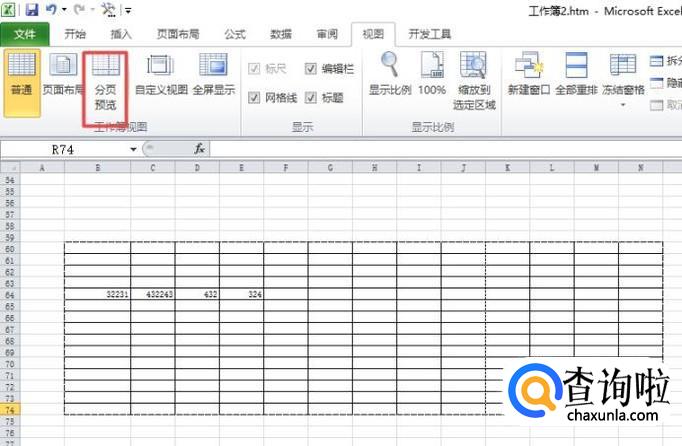Open Page Layout (页面布局) view button

click(63, 74)
